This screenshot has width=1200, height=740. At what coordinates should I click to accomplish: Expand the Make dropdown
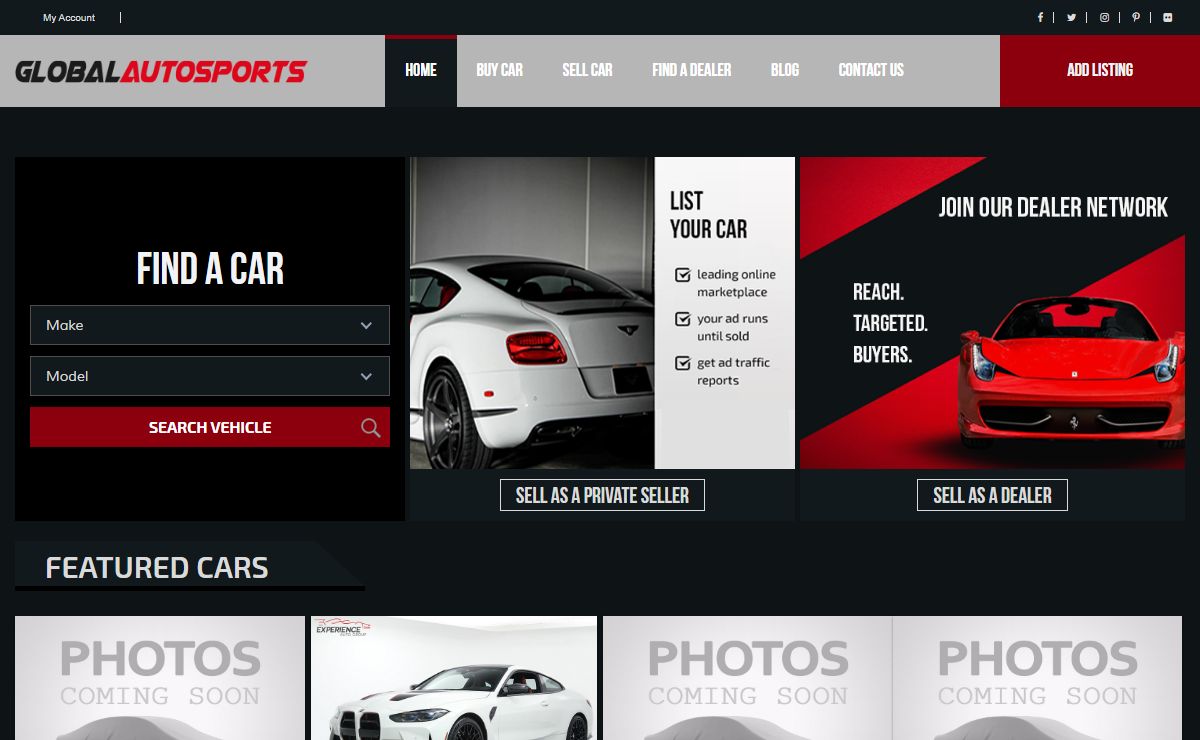(210, 325)
